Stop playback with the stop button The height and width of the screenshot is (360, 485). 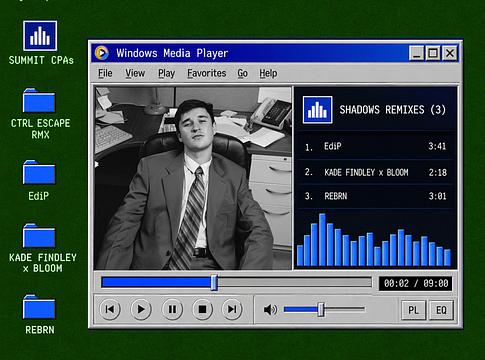(202, 309)
